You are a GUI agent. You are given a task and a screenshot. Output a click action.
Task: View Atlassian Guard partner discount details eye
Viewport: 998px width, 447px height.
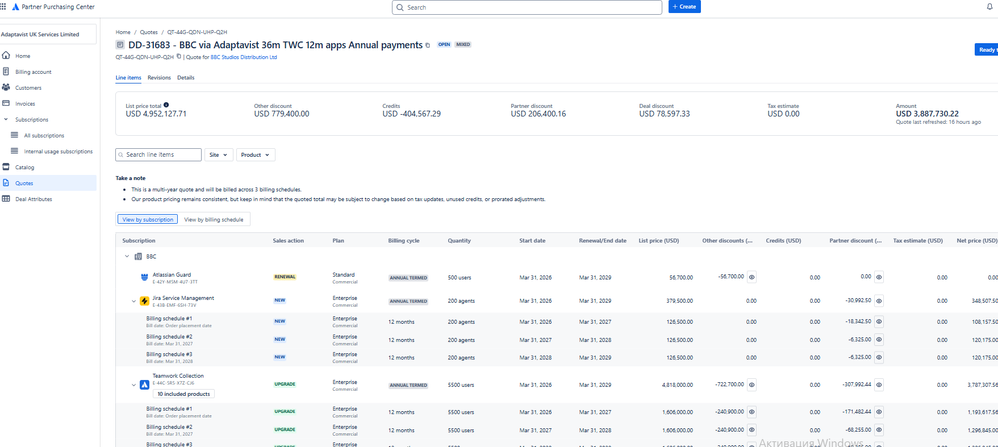(879, 278)
